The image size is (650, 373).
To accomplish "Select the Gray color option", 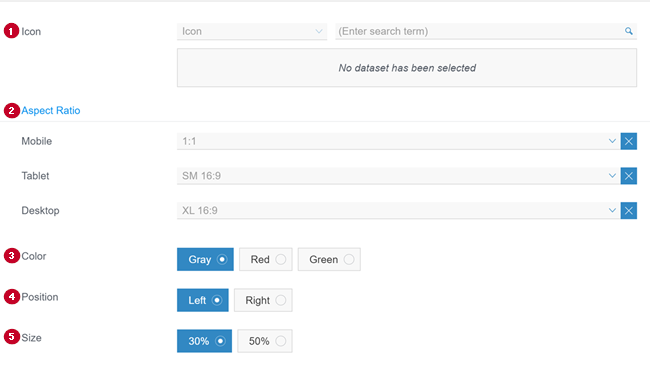I will 205,259.
